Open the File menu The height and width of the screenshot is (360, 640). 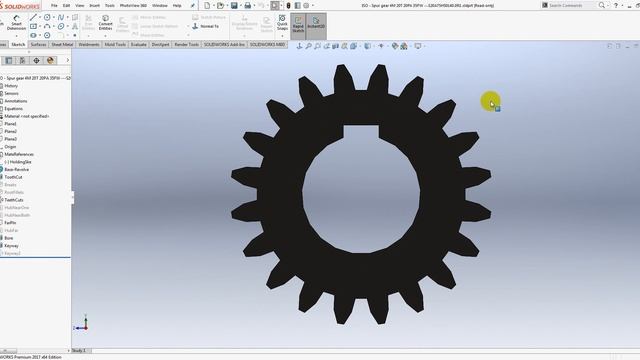point(54,6)
